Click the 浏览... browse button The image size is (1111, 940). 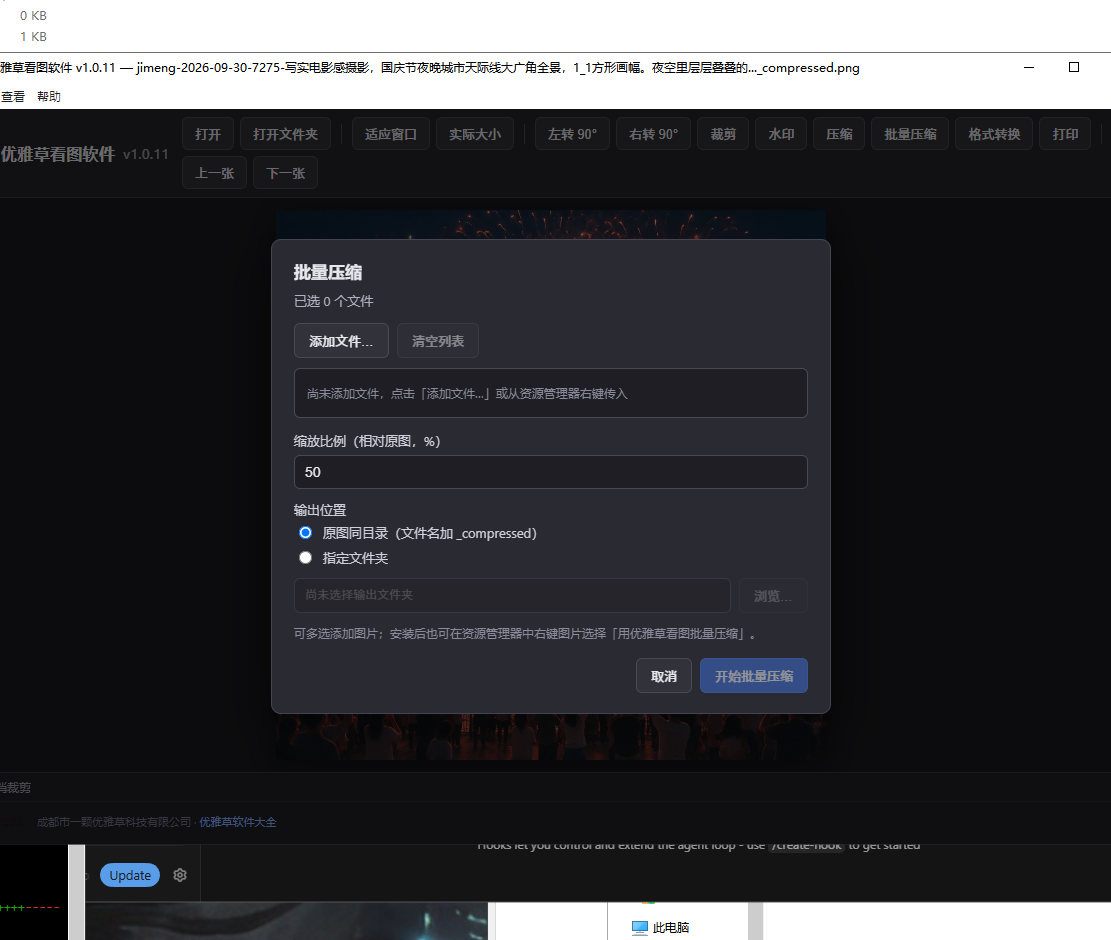(x=773, y=596)
